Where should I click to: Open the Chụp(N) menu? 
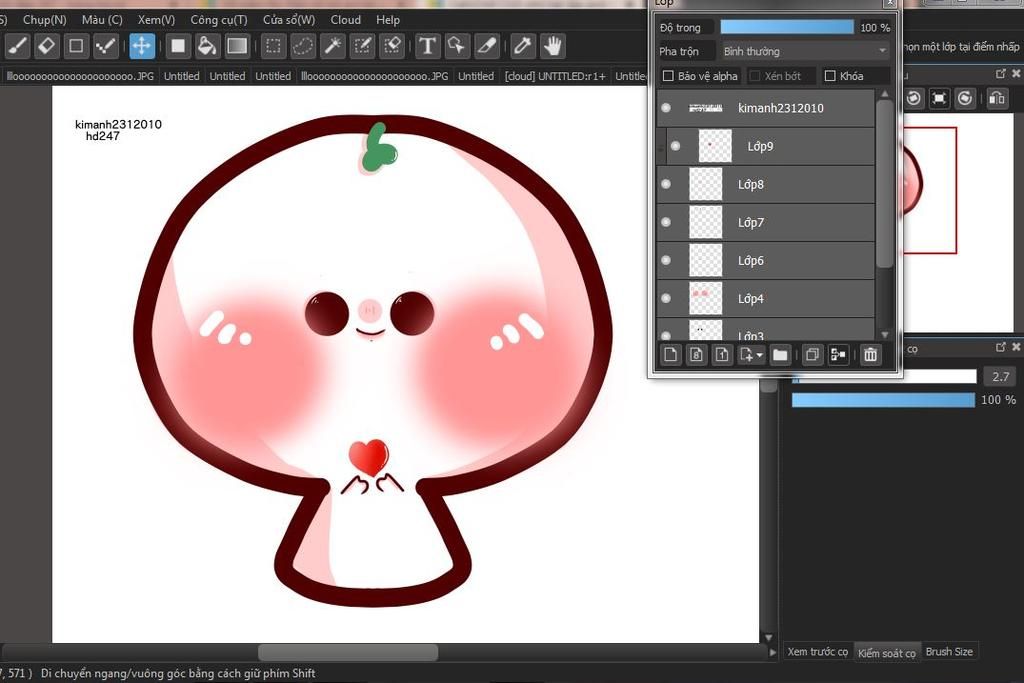pyautogui.click(x=44, y=20)
